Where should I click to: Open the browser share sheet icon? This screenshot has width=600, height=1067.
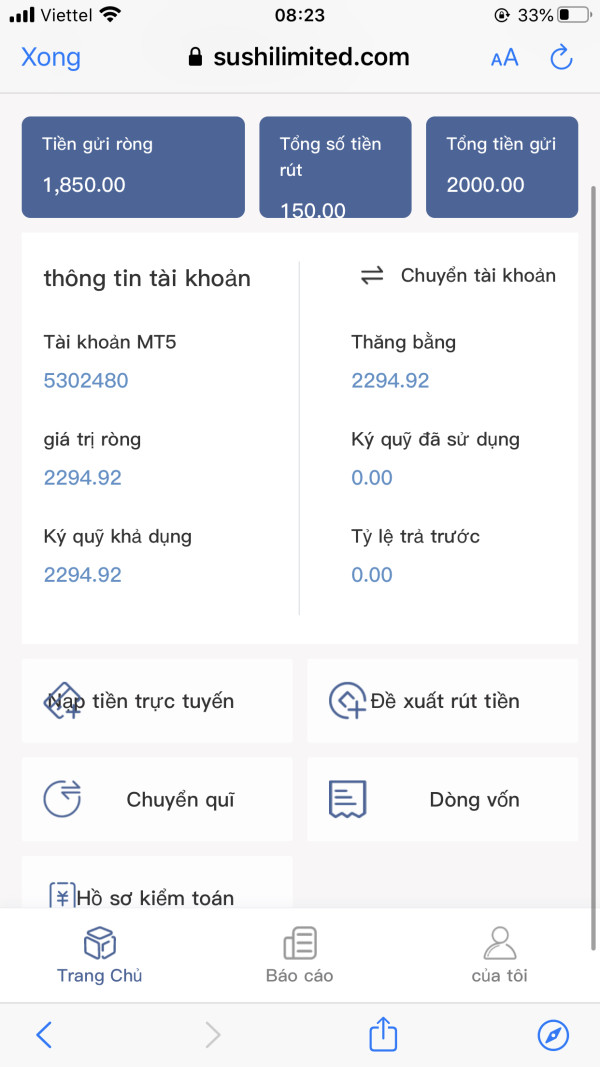[383, 1034]
